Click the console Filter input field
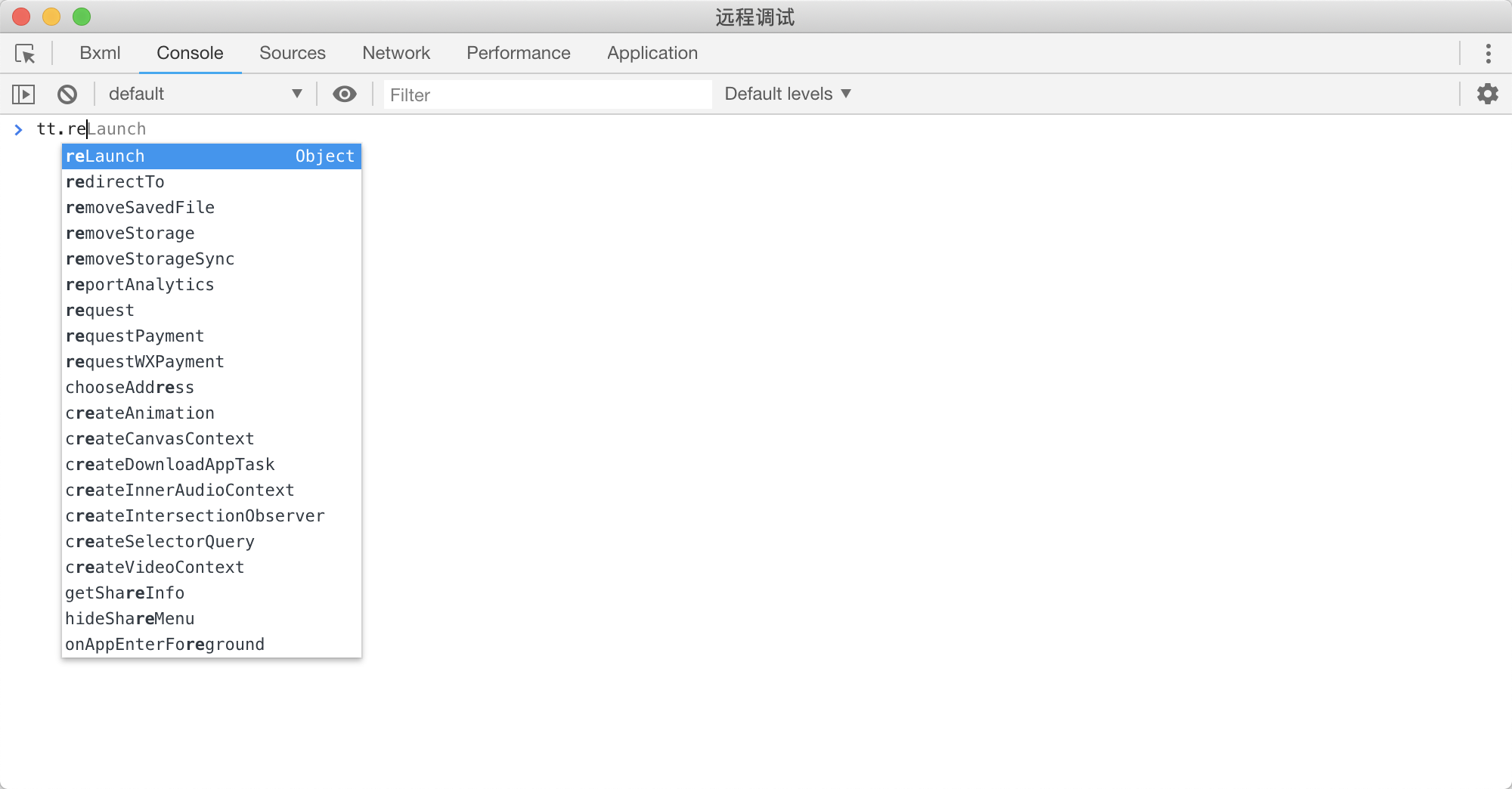1512x789 pixels. (547, 95)
